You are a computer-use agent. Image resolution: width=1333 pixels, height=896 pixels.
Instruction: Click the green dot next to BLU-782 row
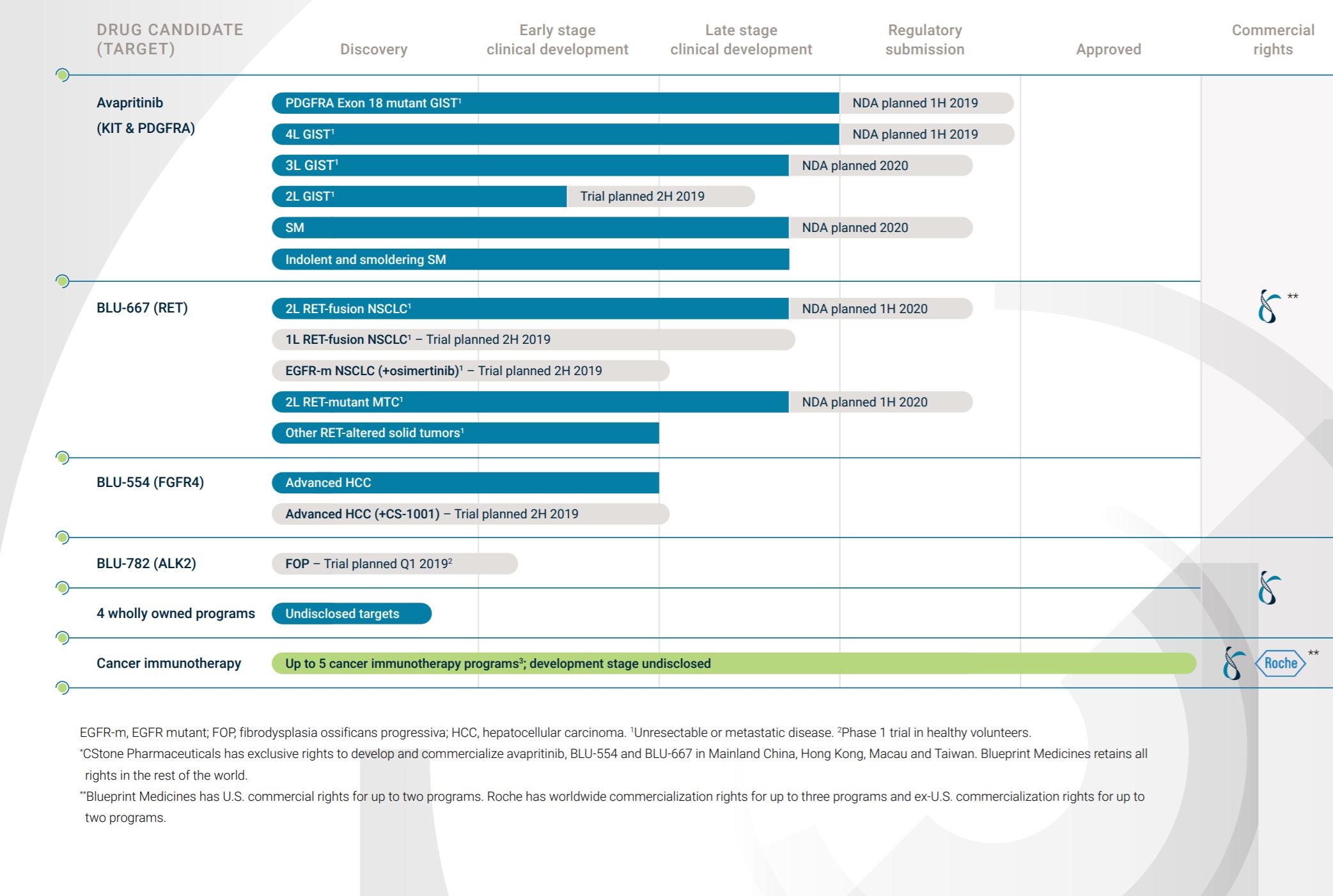click(x=62, y=538)
